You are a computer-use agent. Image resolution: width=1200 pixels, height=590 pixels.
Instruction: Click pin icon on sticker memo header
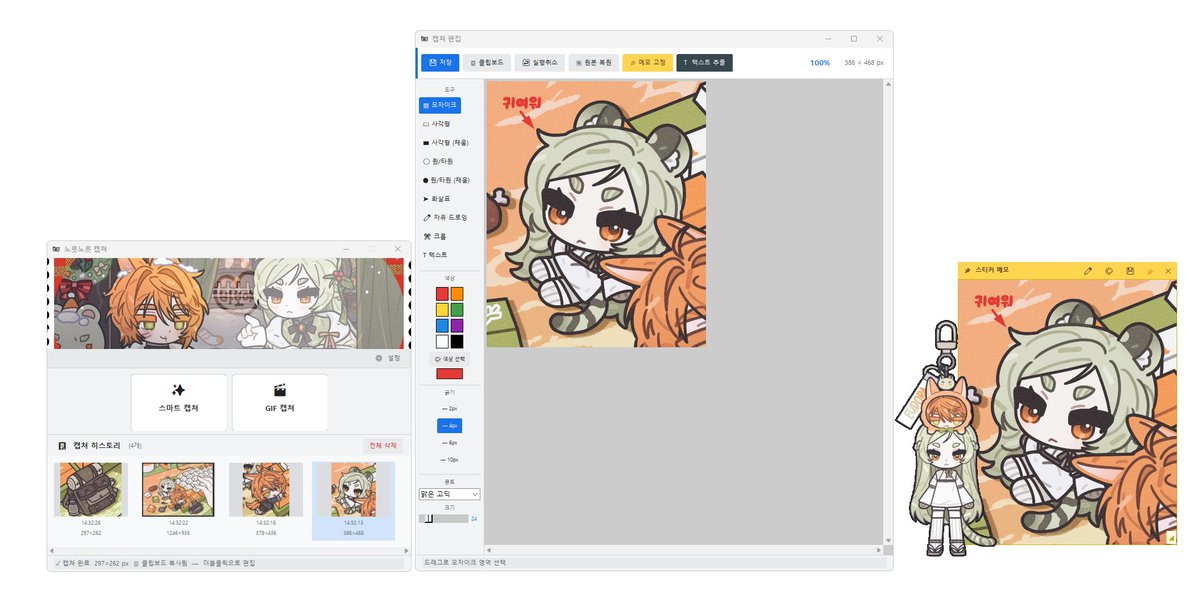tap(1150, 271)
